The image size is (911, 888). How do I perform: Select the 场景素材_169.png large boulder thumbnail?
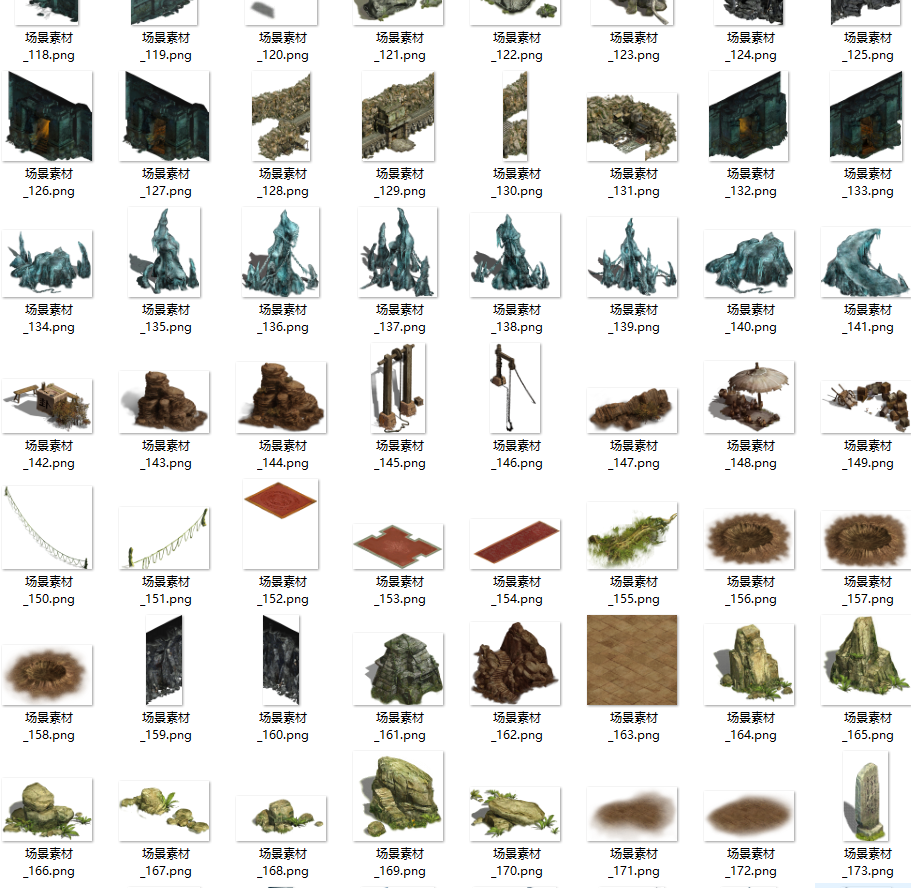tap(398, 796)
